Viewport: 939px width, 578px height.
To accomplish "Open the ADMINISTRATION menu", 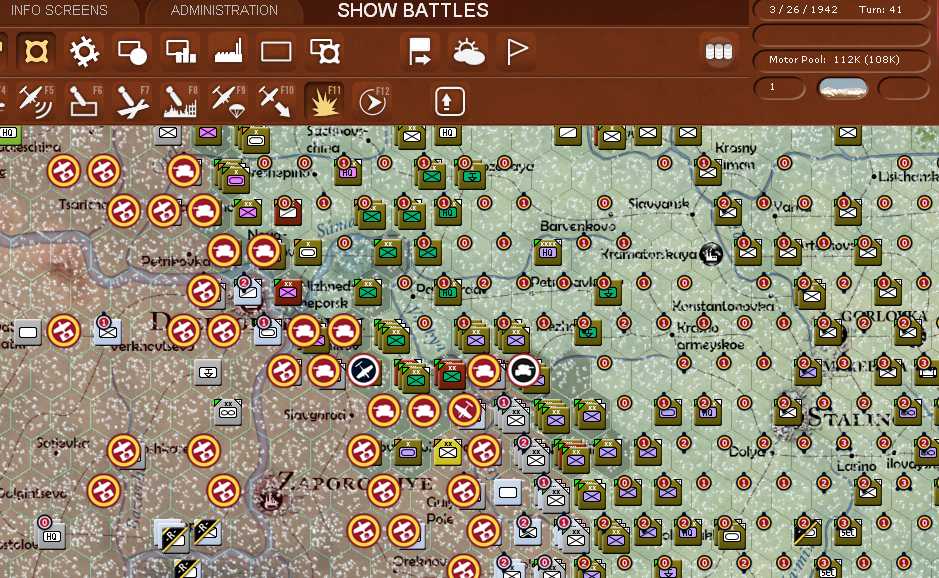I will pos(222,11).
